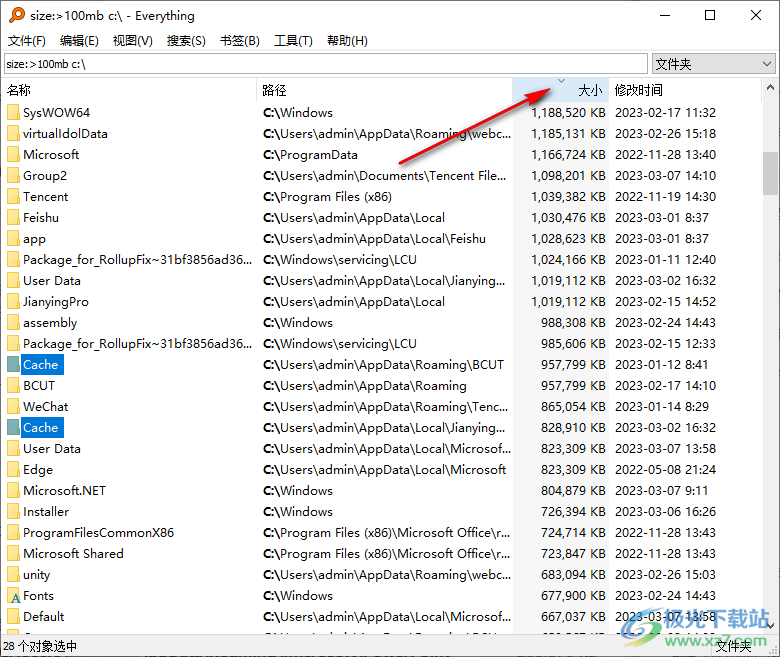780x657 pixels.
Task: Select Cache sized 828,910 KB
Action: tap(40, 428)
